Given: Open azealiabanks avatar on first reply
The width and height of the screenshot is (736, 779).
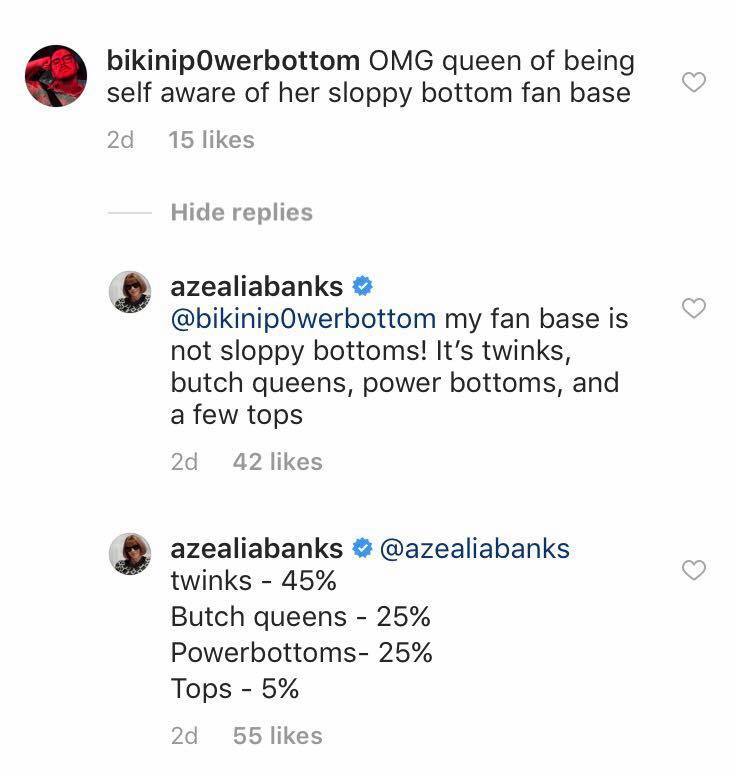Looking at the screenshot, I should [x=129, y=292].
